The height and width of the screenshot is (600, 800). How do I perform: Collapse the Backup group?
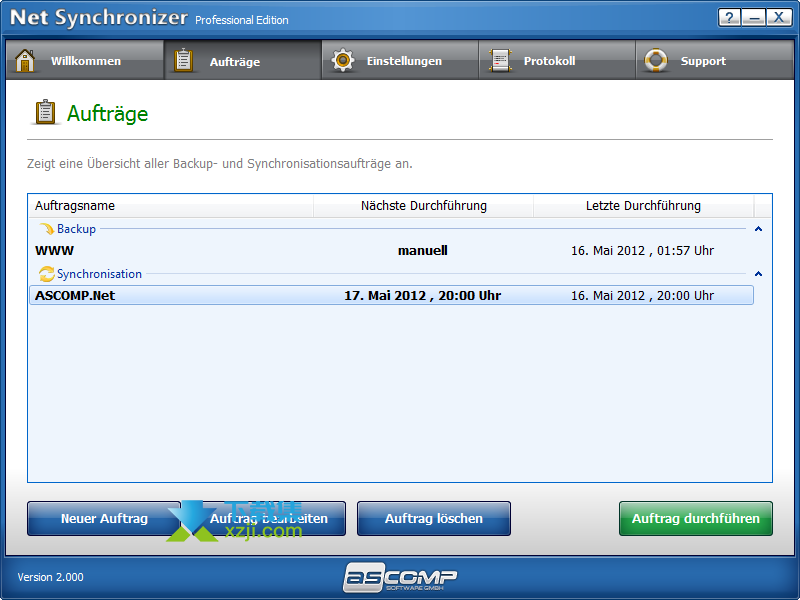click(759, 229)
